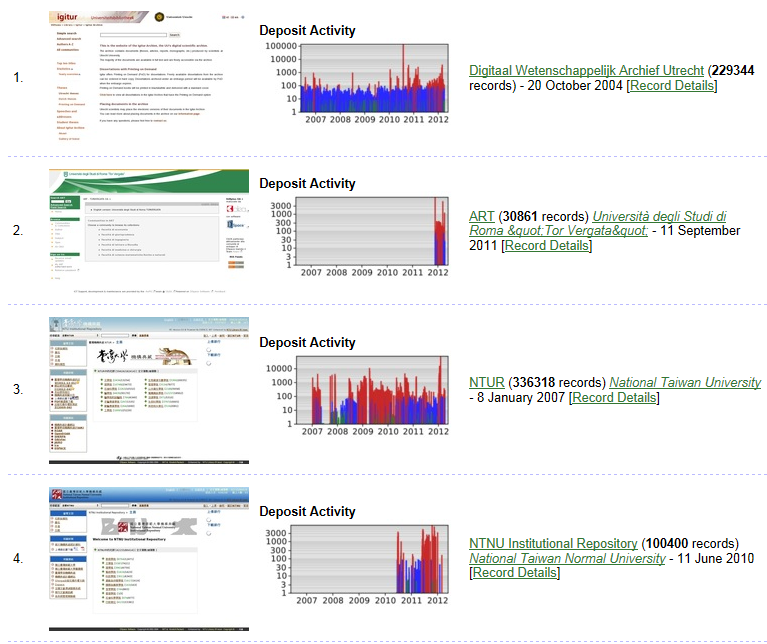Open Record Details for ART repository

[546, 245]
